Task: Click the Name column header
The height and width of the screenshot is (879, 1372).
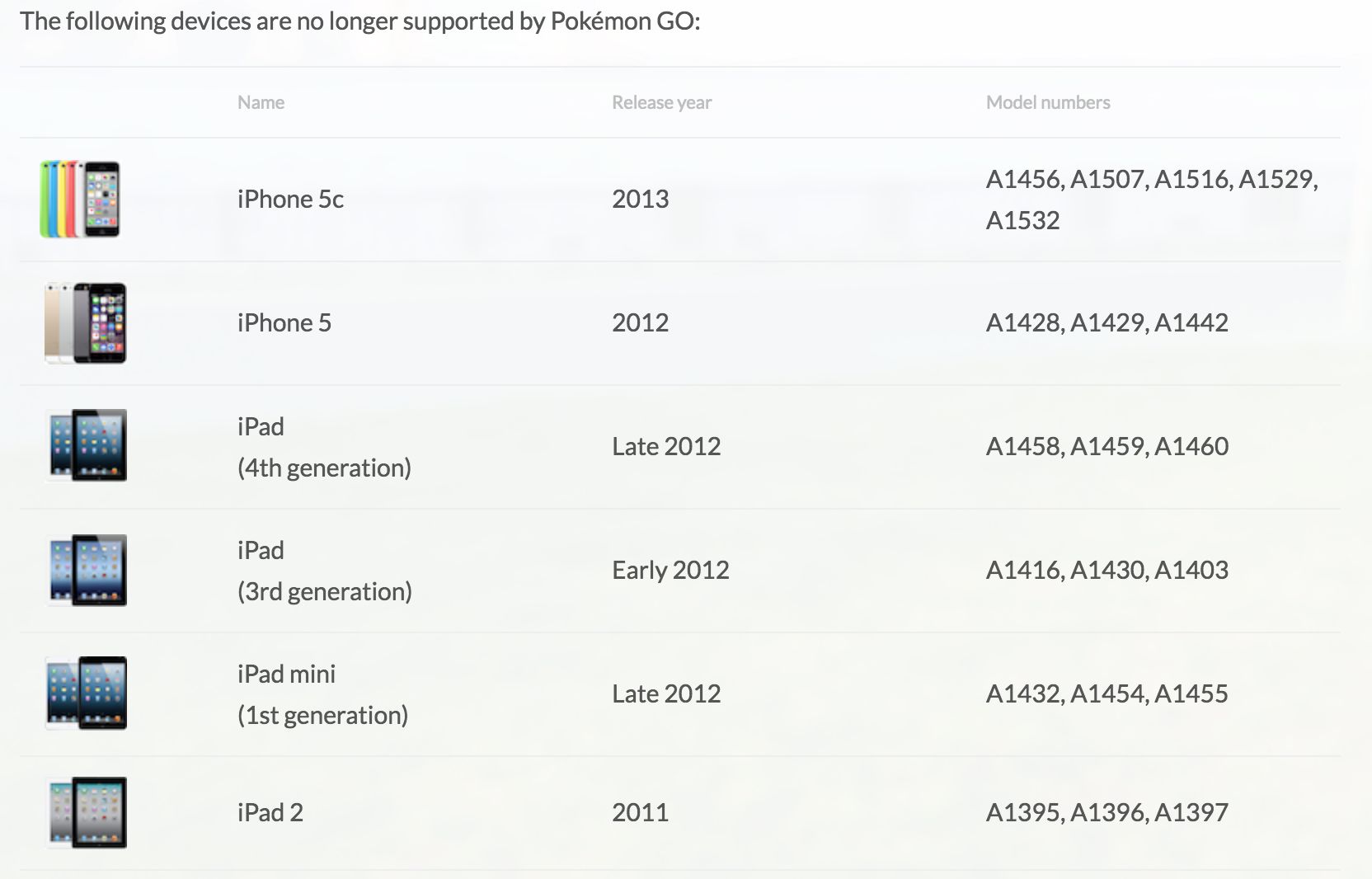Action: [x=261, y=102]
